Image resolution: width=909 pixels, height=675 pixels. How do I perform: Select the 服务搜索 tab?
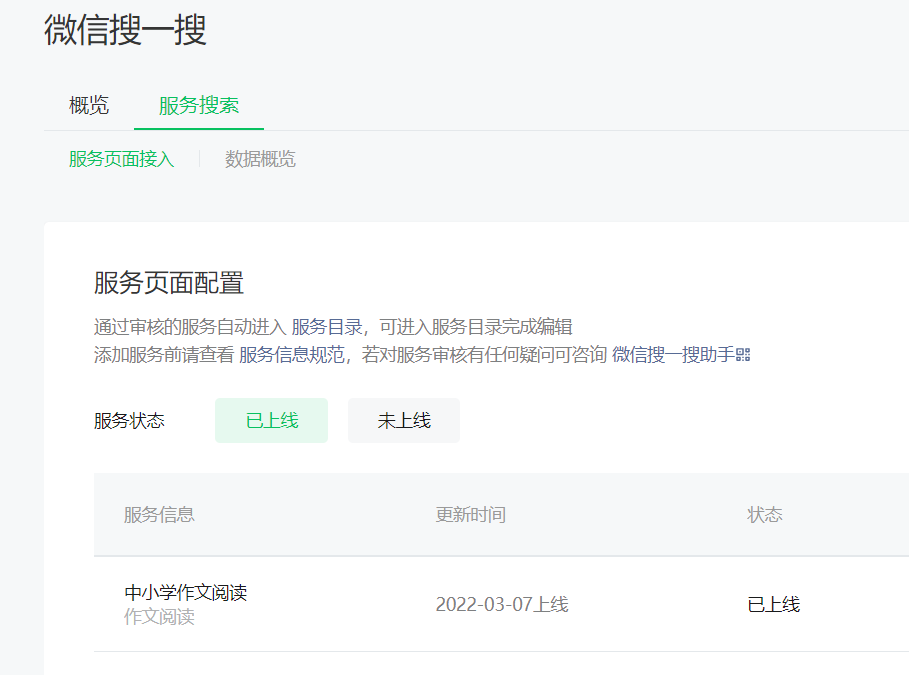point(199,106)
